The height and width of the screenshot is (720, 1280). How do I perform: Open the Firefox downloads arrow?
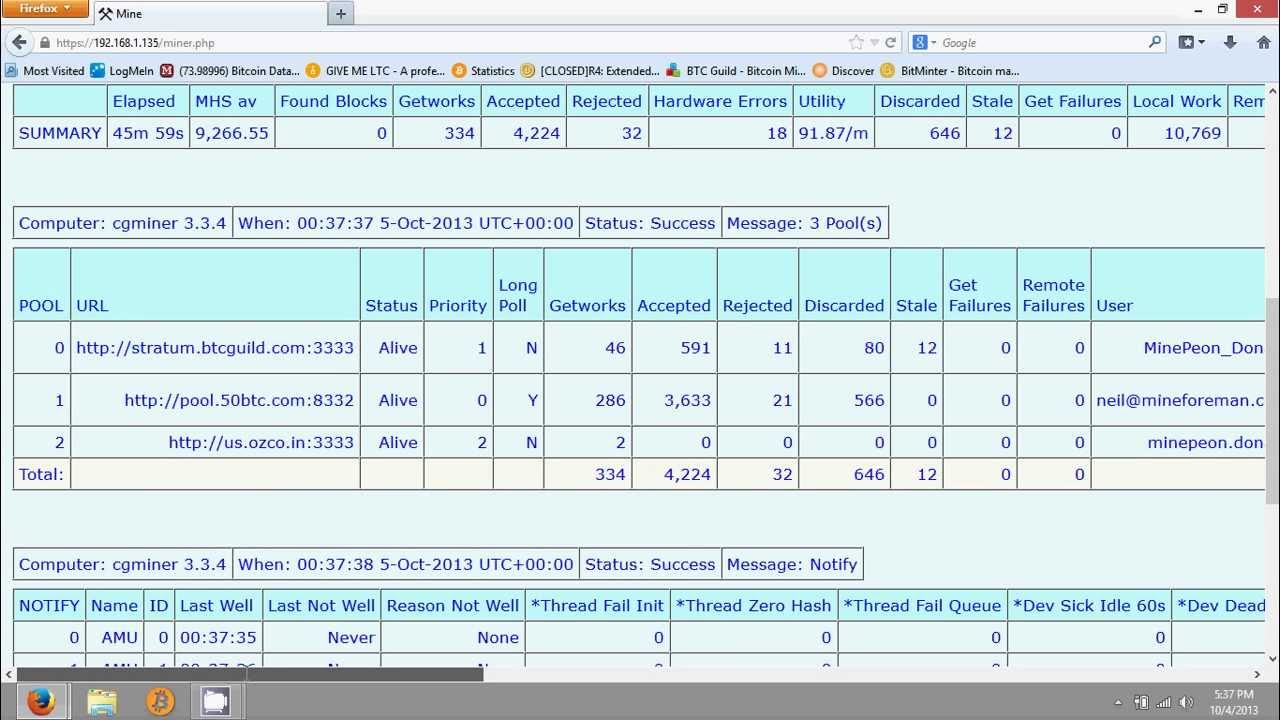(x=1230, y=42)
